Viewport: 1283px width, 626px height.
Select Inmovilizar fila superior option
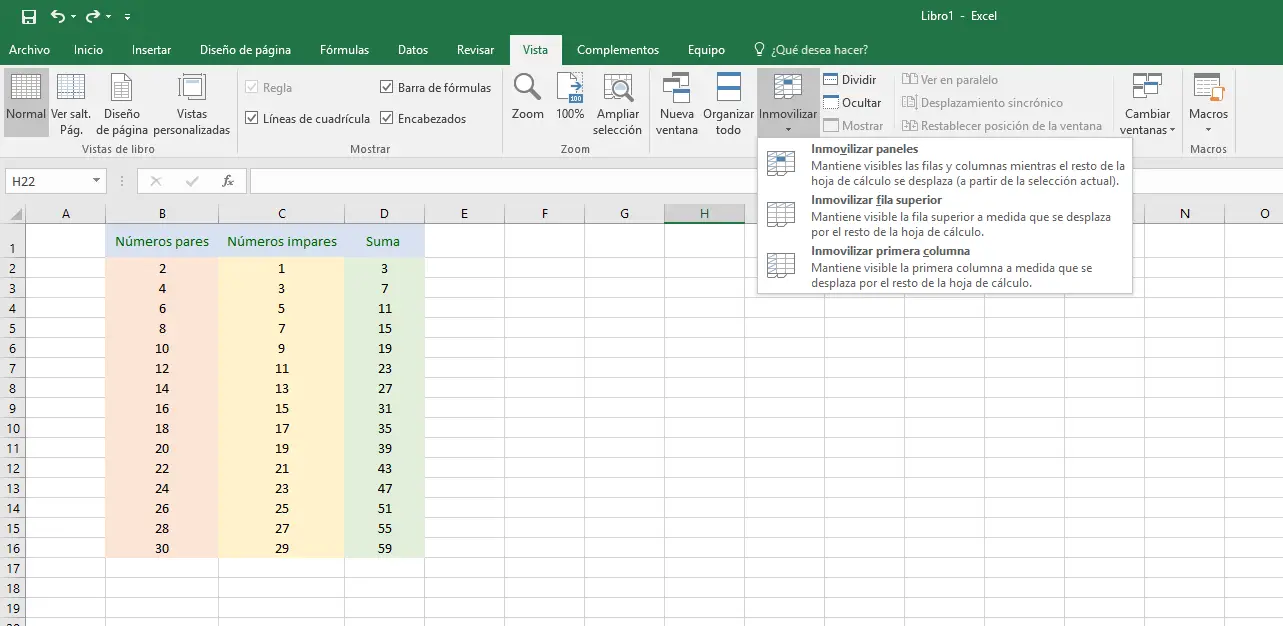coord(876,200)
